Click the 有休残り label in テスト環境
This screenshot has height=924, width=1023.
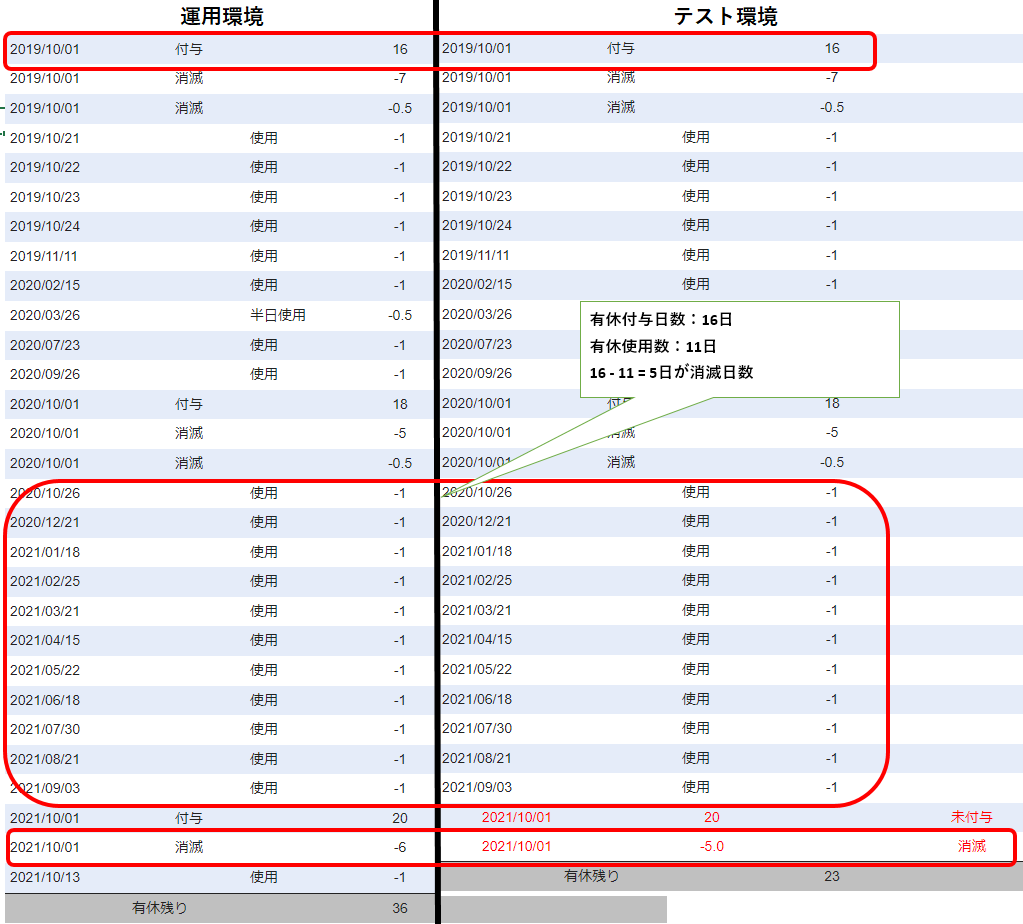click(x=592, y=876)
